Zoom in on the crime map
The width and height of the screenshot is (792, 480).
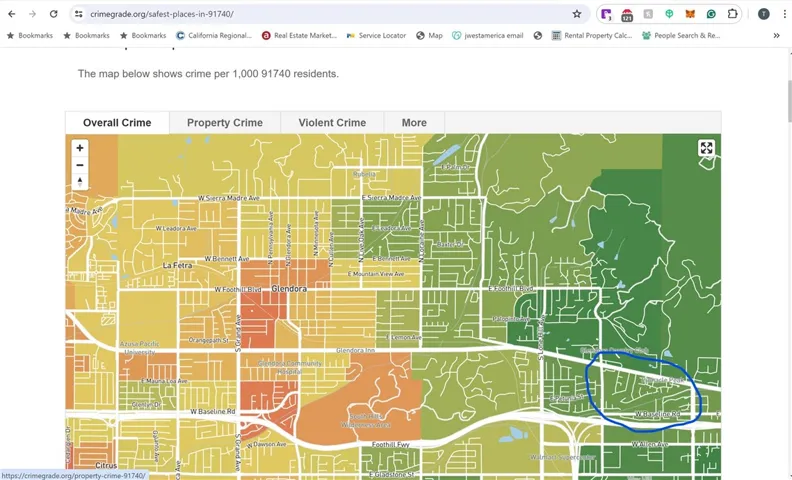(x=80, y=148)
